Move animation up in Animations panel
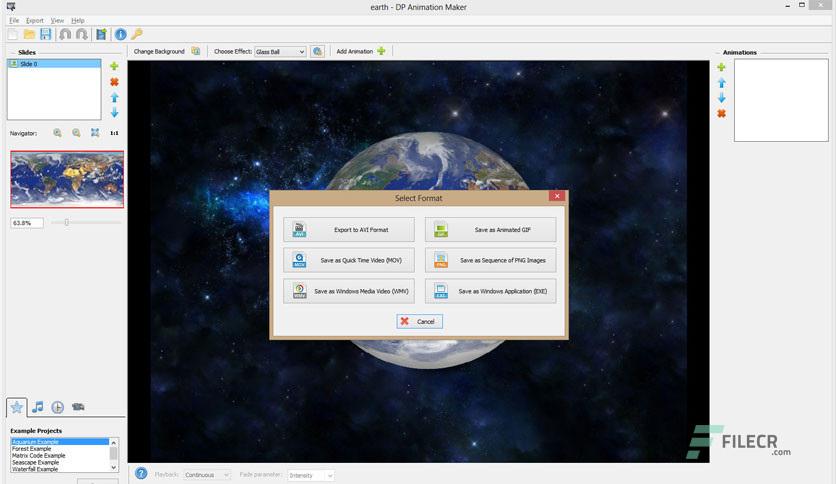836x484 pixels. pos(721,83)
